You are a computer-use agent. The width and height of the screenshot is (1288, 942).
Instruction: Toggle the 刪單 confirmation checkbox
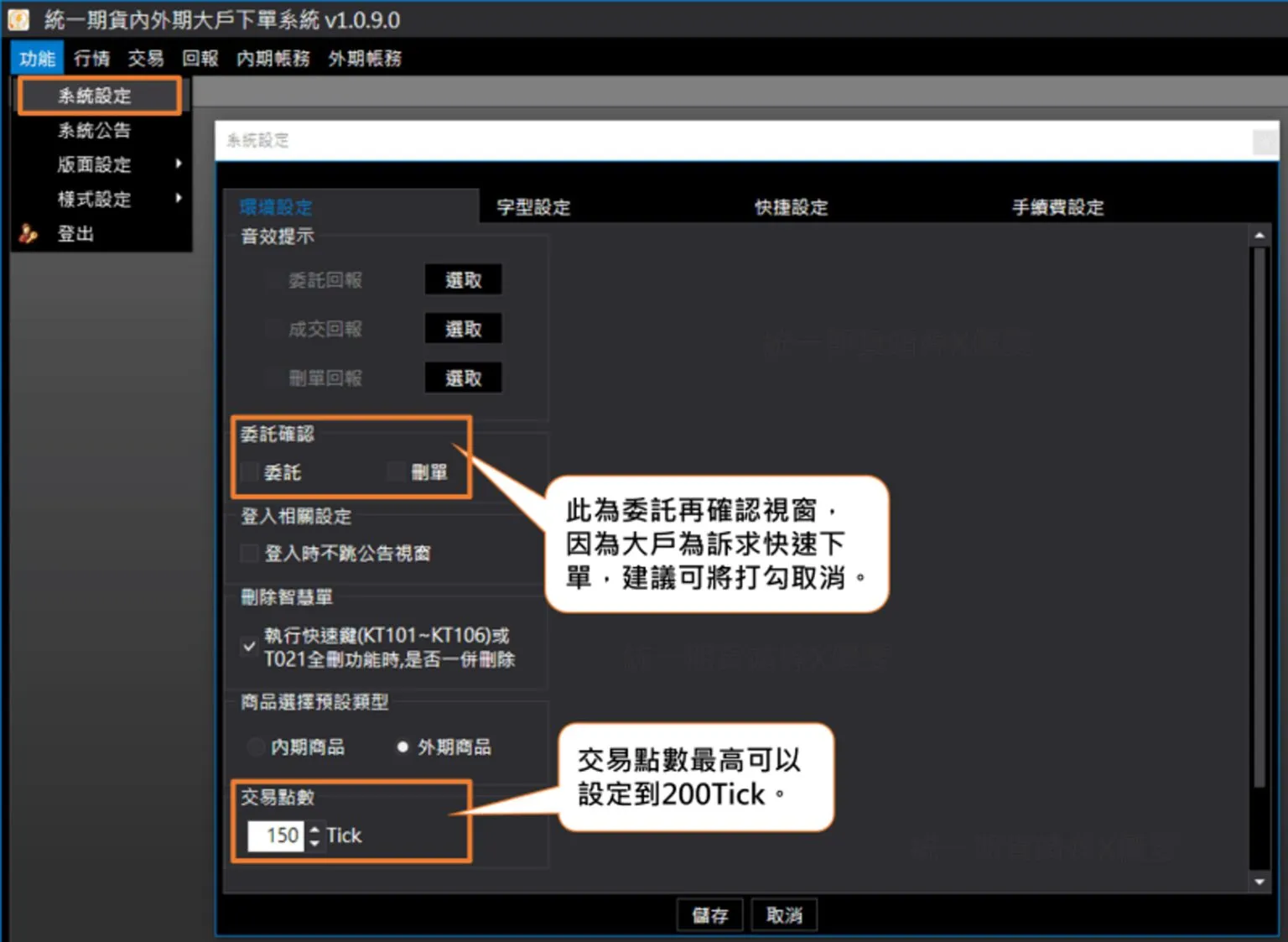396,472
